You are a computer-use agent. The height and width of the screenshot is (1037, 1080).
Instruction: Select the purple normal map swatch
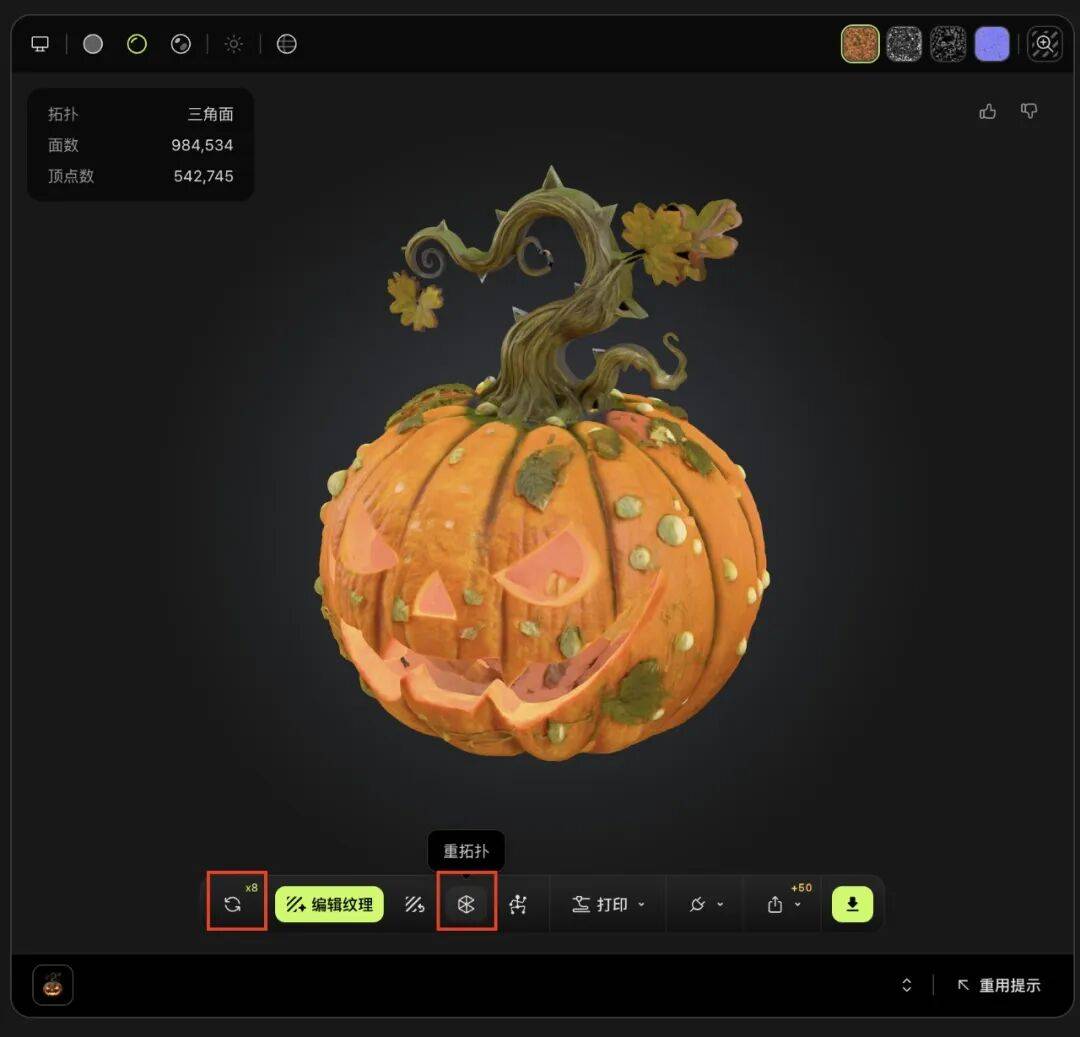point(992,44)
